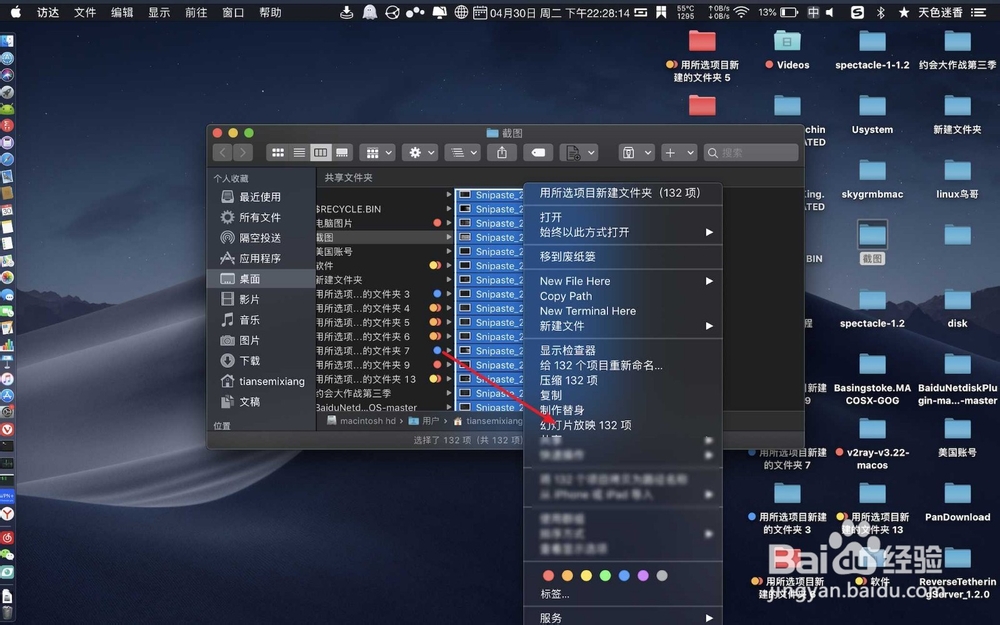Open the new document toolbar dropdown
Viewport: 1000px width, 625px height.
point(580,152)
